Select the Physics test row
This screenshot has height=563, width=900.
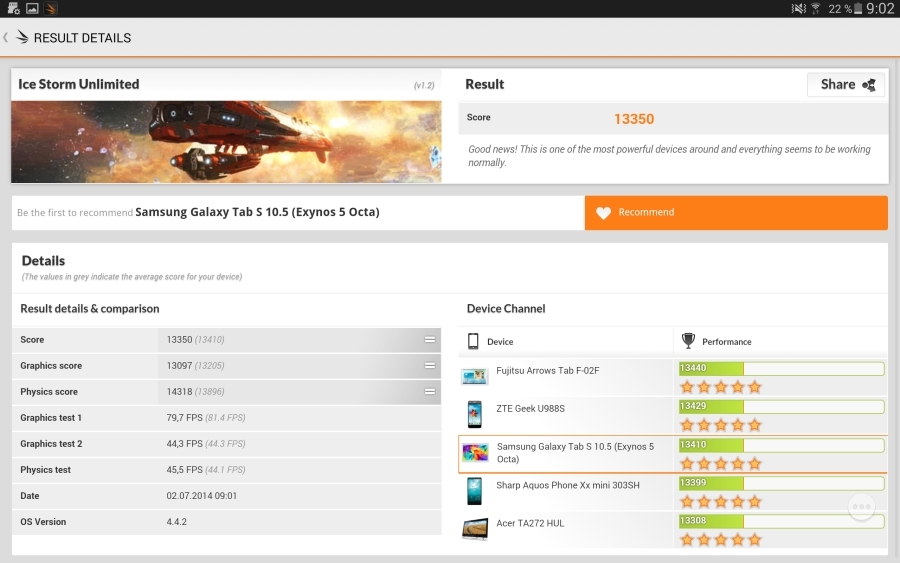tap(226, 469)
